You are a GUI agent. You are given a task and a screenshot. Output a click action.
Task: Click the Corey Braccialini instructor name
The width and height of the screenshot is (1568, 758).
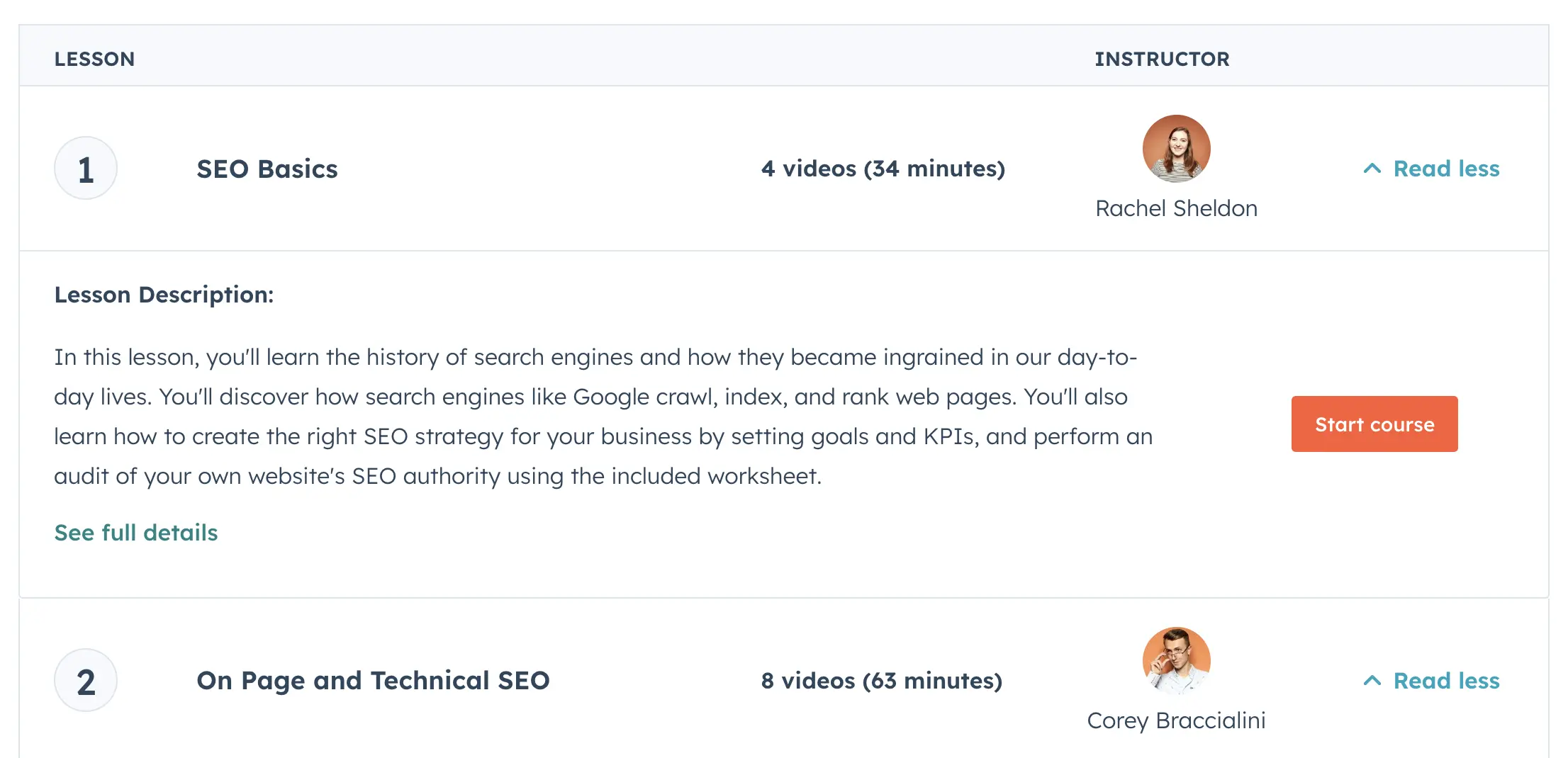[x=1177, y=720]
